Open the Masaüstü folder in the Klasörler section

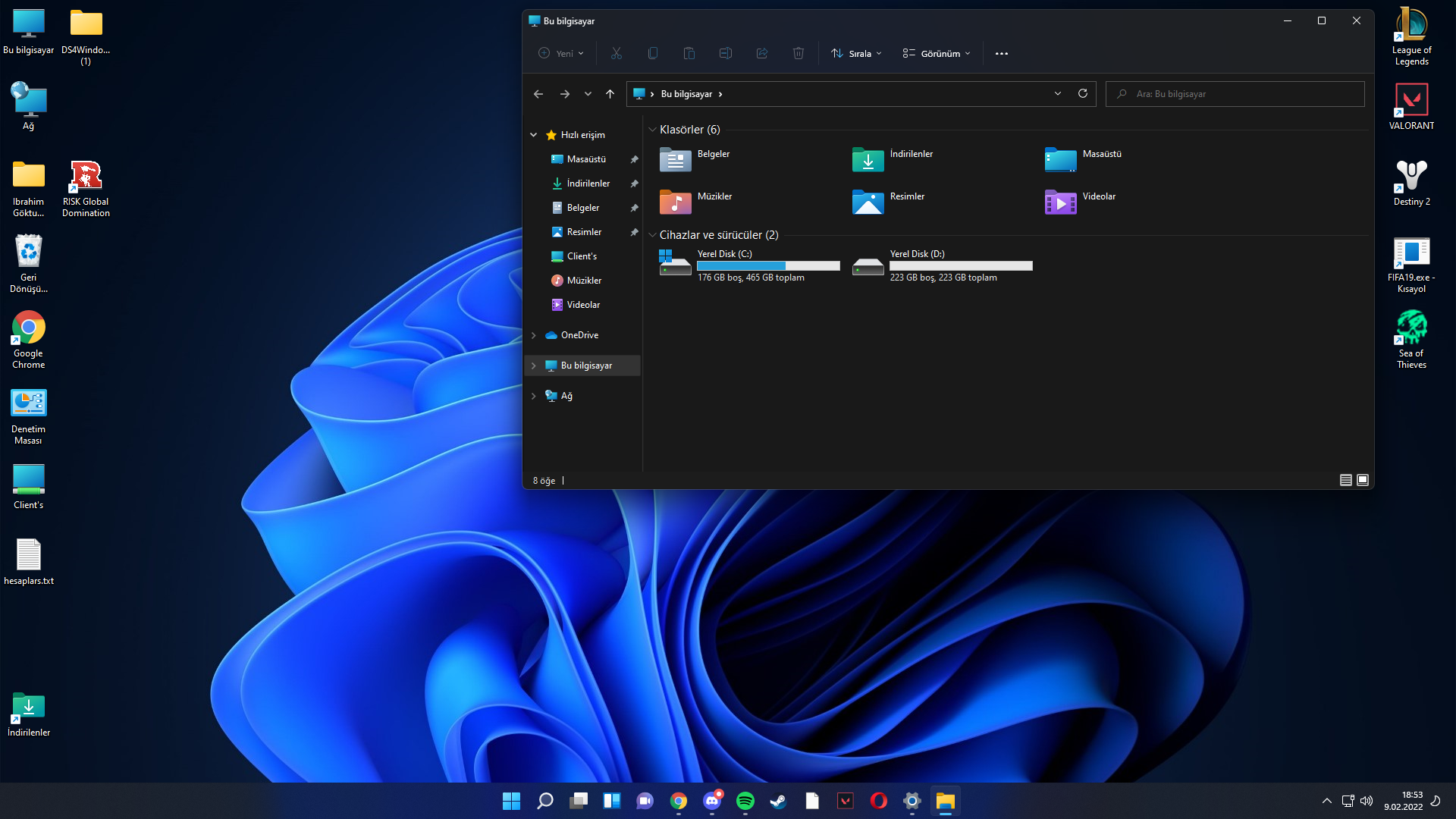click(1084, 159)
